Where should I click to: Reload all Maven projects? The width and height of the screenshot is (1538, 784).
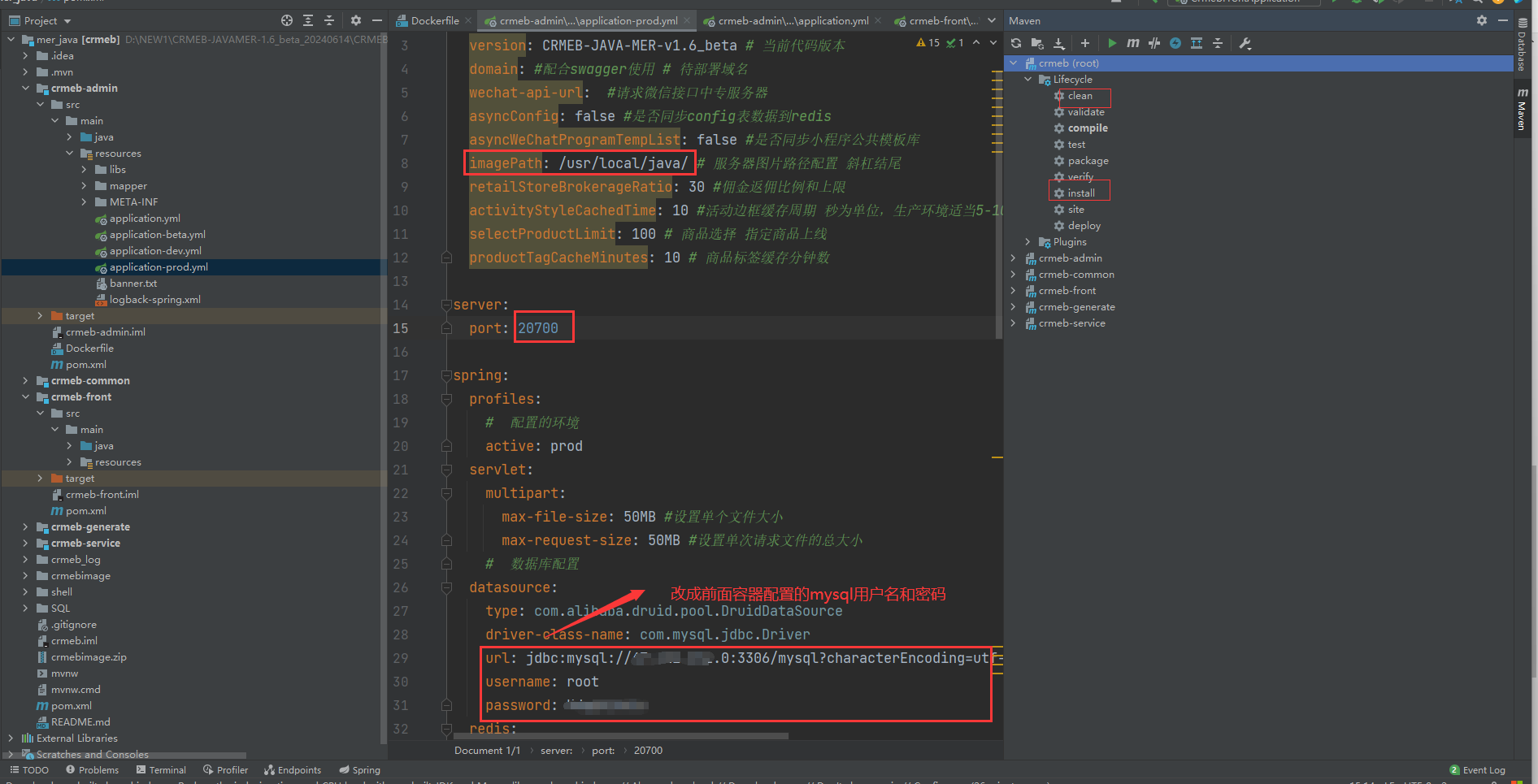(1016, 43)
